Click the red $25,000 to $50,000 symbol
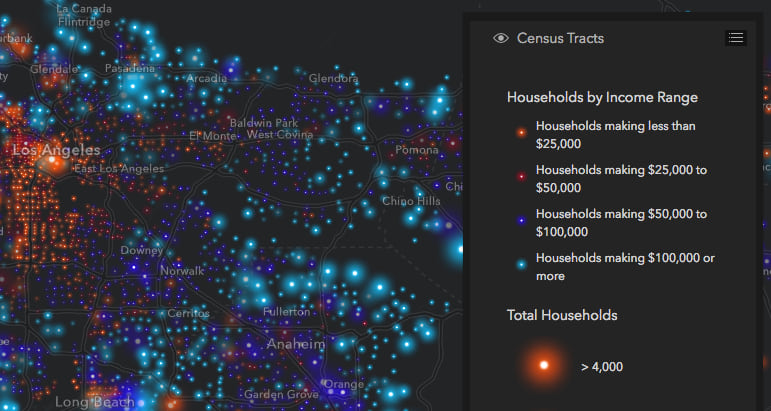This screenshot has width=771, height=411. pyautogui.click(x=520, y=178)
